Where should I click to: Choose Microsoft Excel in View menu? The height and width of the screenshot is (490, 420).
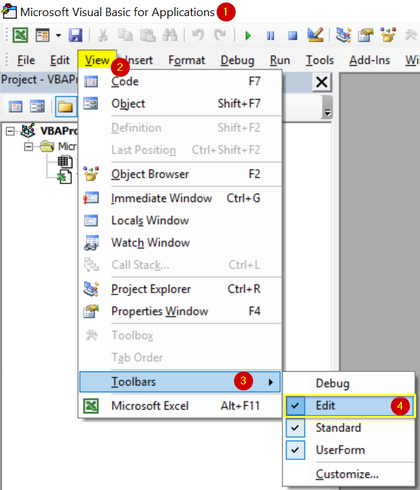[180, 406]
